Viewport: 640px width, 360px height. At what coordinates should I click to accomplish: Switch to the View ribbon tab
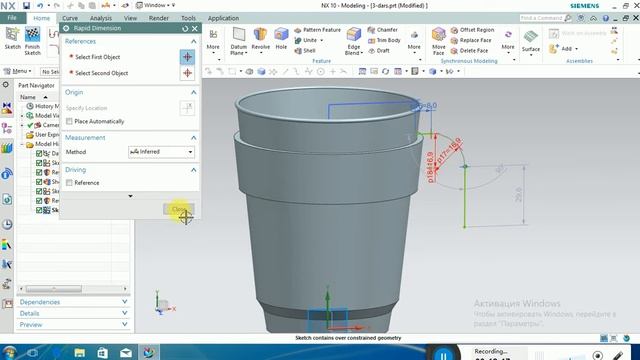[130, 18]
